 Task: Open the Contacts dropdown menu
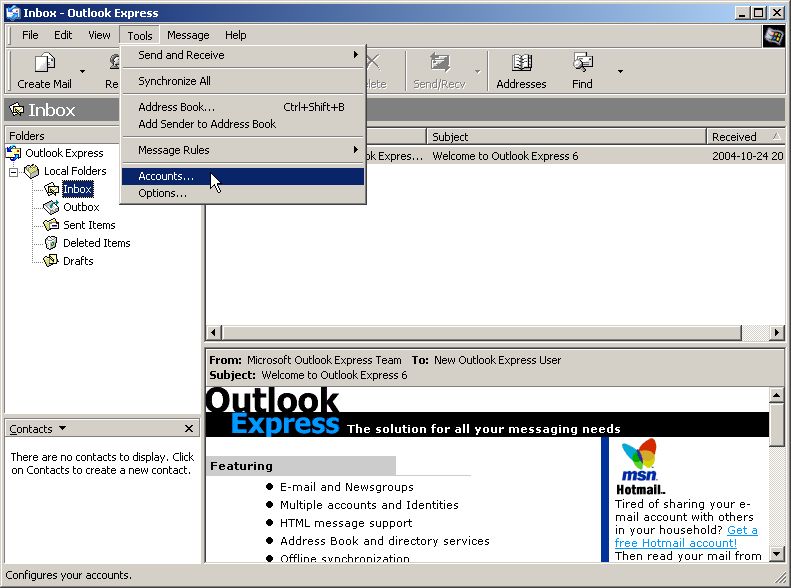[62, 428]
